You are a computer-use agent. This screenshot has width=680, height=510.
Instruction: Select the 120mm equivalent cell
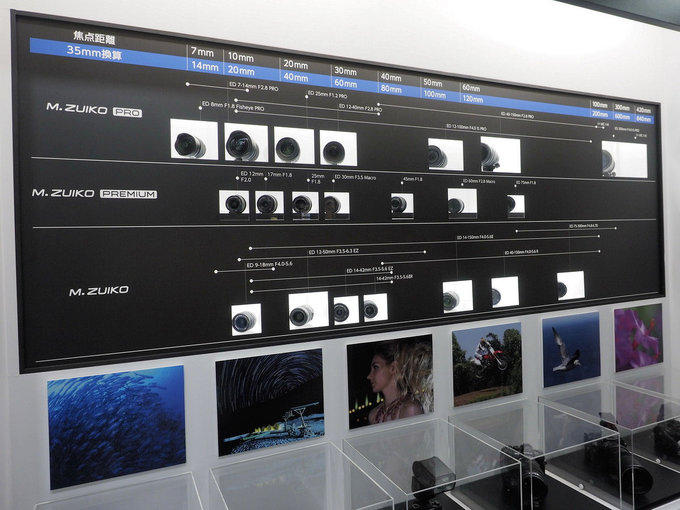click(x=472, y=99)
